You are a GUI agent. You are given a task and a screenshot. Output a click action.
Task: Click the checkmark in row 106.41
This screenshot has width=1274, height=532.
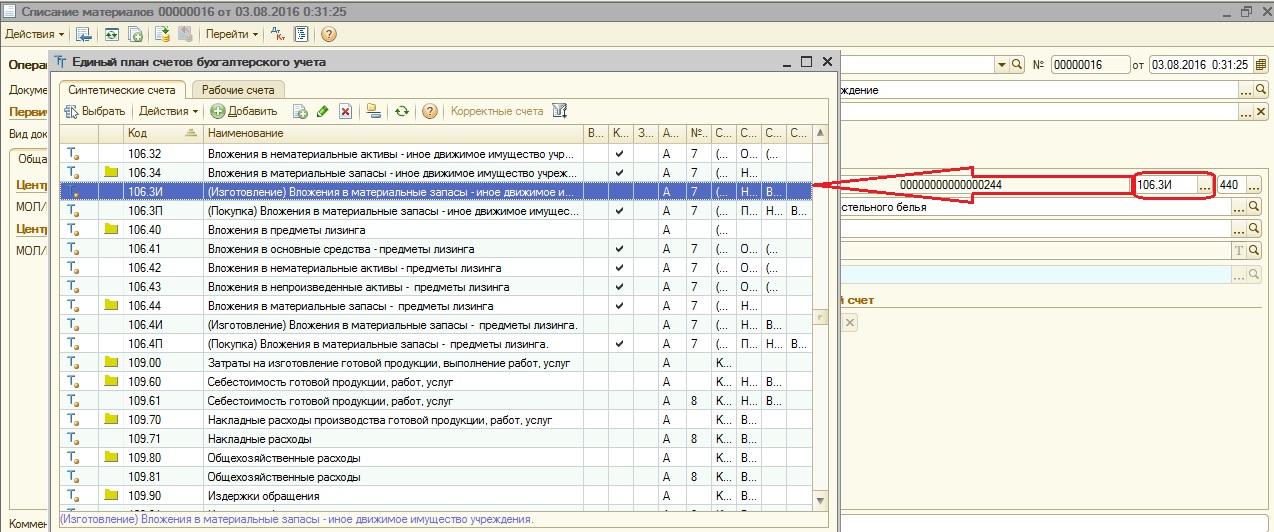coord(620,249)
